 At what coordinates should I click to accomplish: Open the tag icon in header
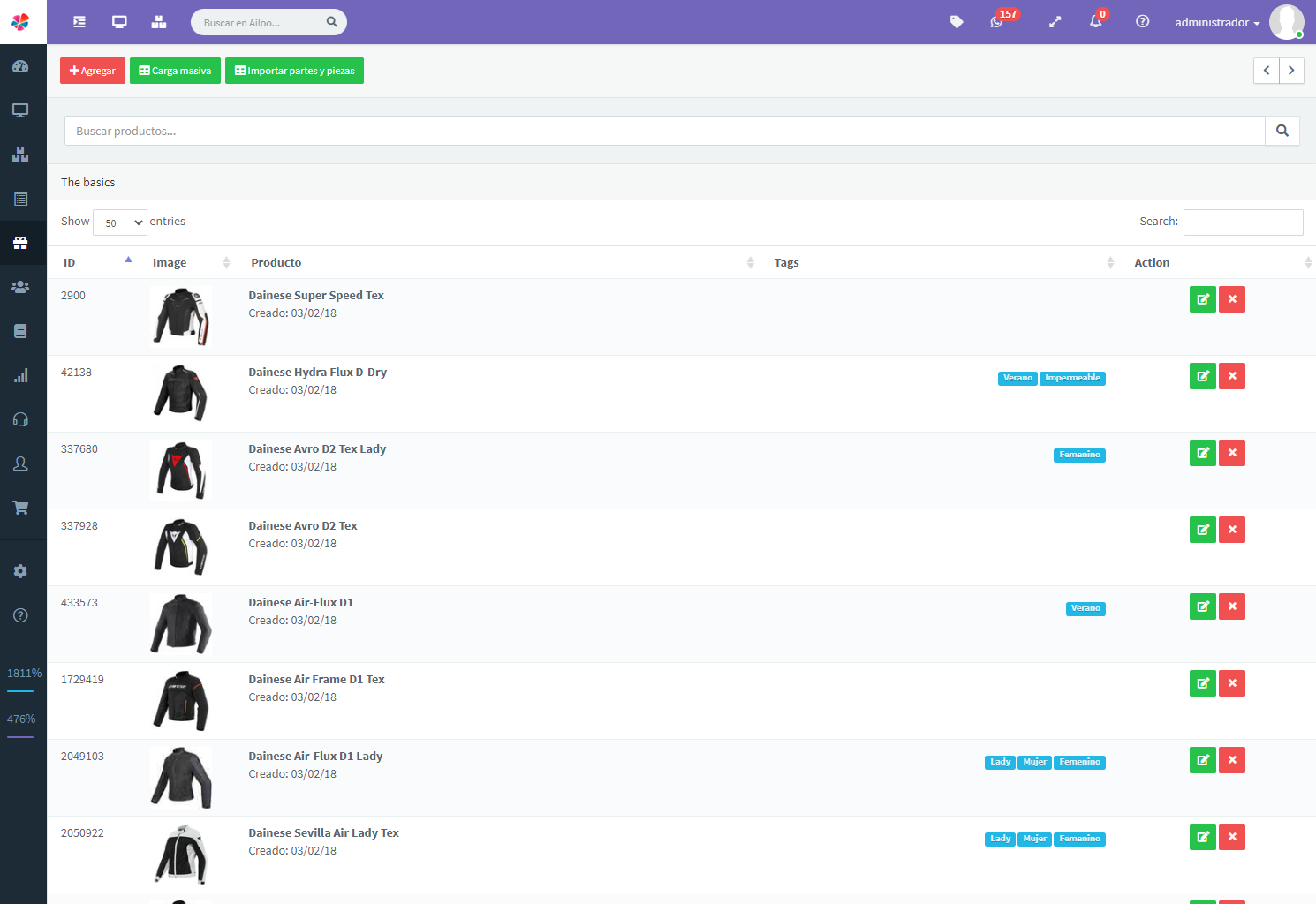pyautogui.click(x=957, y=22)
